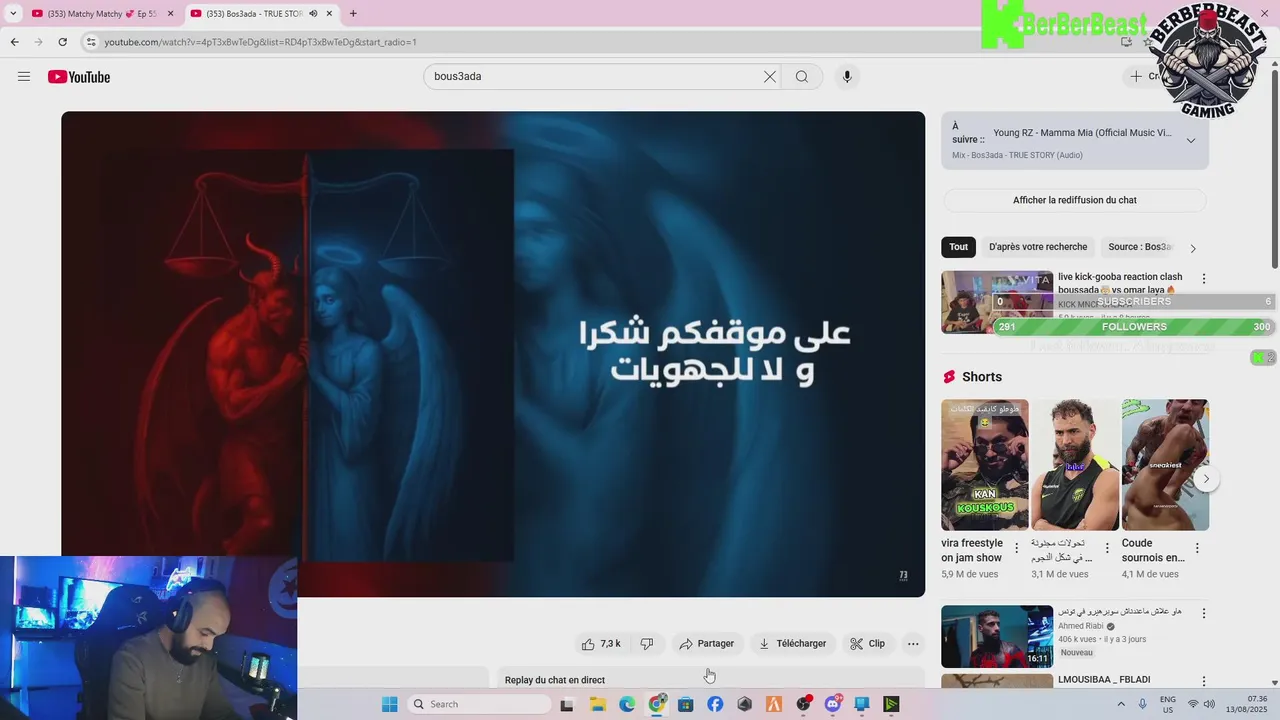This screenshot has width=1280, height=720.
Task: Open a new browser tab
Action: (x=353, y=14)
